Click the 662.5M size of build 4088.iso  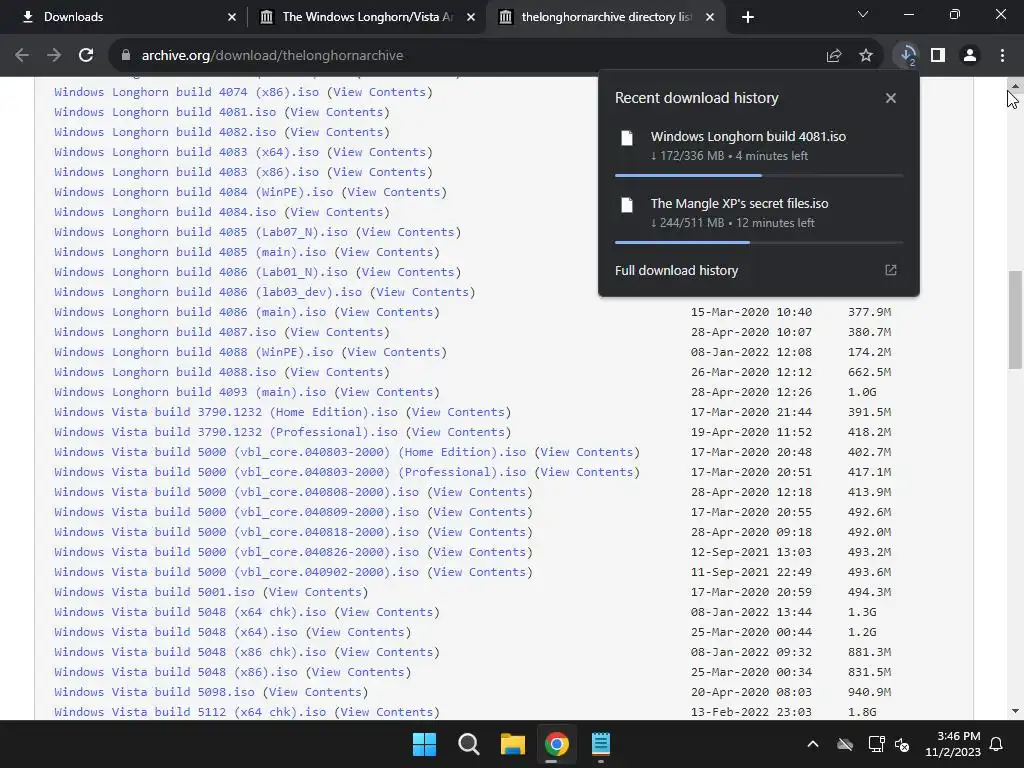pos(869,372)
